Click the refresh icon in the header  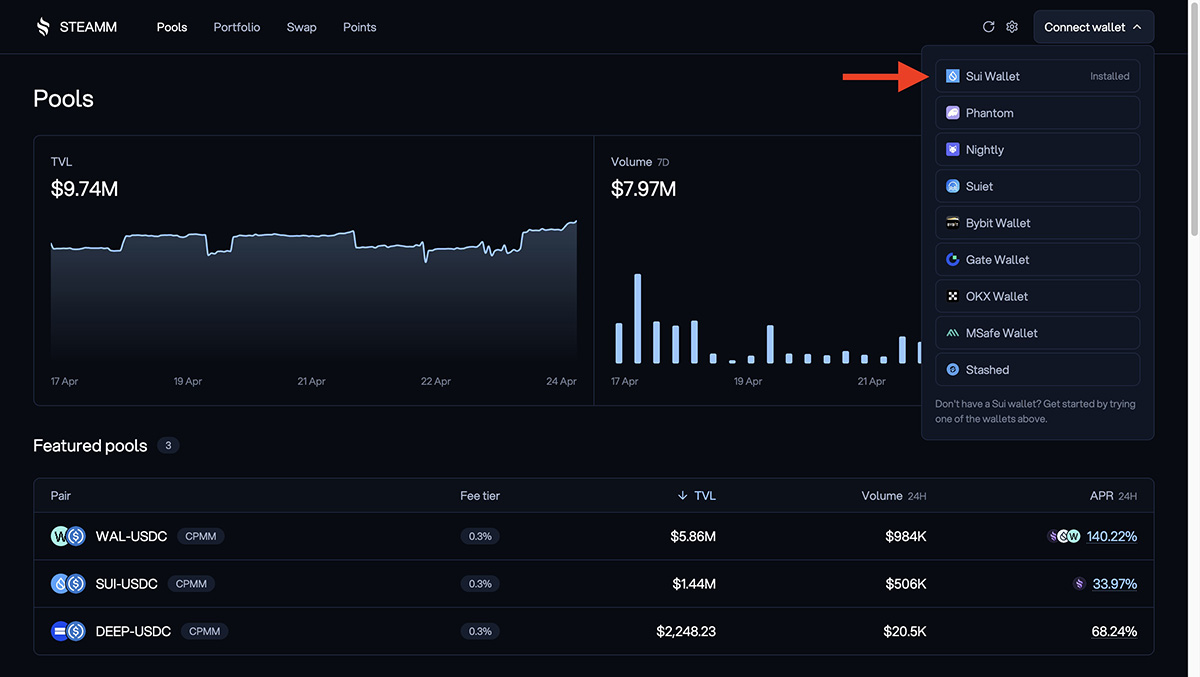[x=988, y=27]
